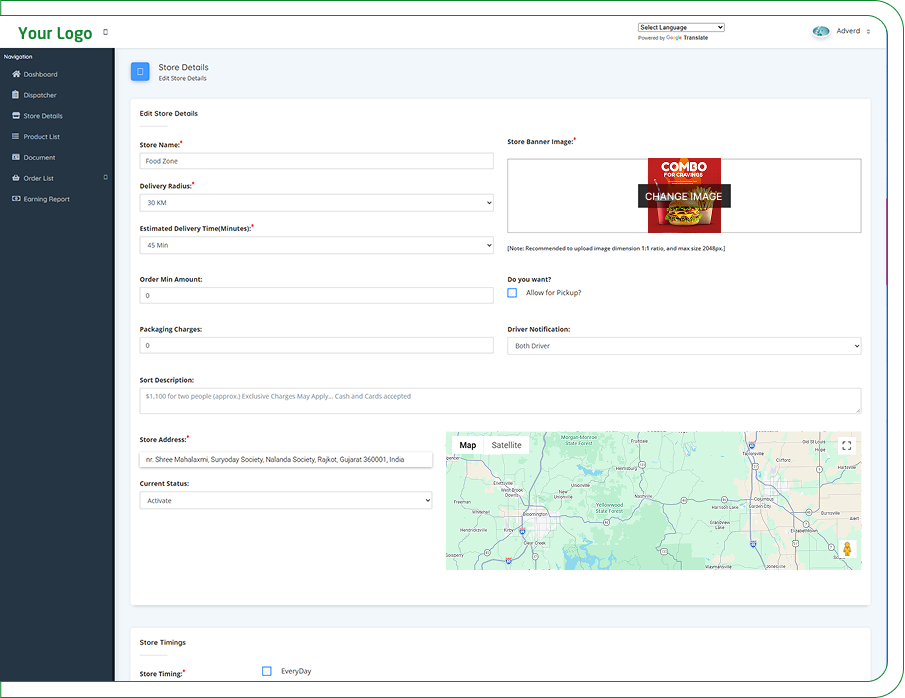The width and height of the screenshot is (905, 698).
Task: Open the Dashboard menu item
Action: [40, 74]
